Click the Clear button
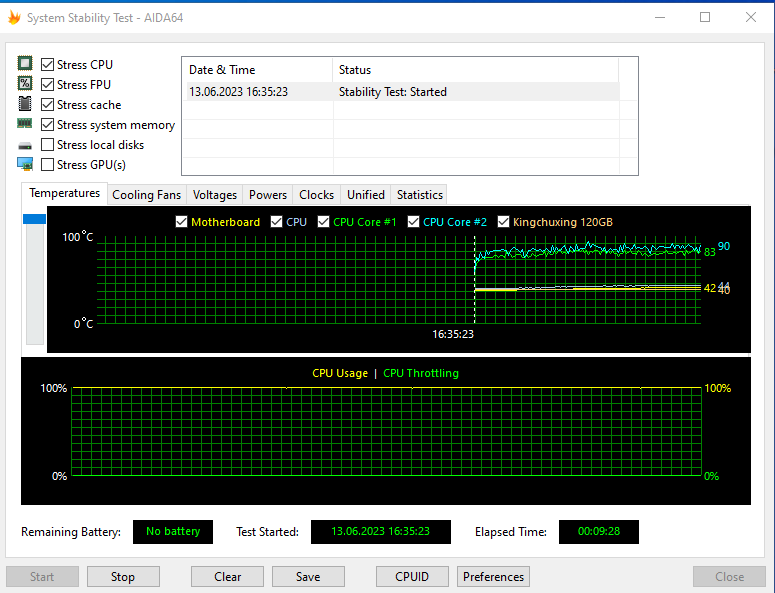Screen dimensions: 775x593 point(227,577)
